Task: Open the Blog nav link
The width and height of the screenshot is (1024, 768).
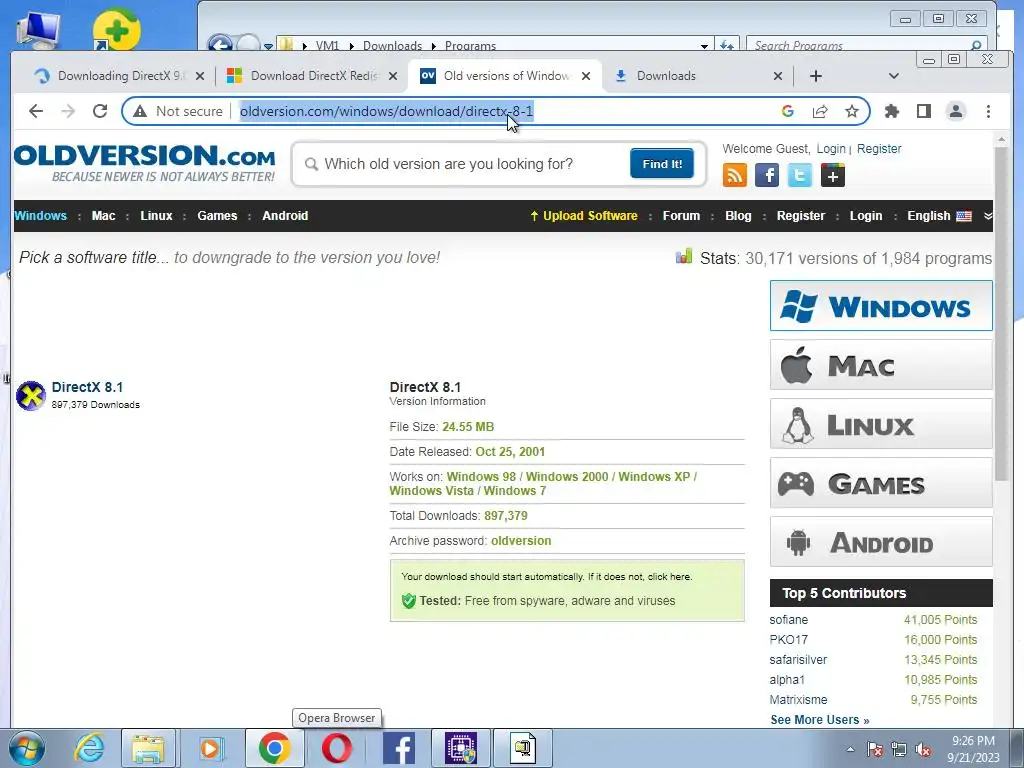Action: click(x=738, y=216)
